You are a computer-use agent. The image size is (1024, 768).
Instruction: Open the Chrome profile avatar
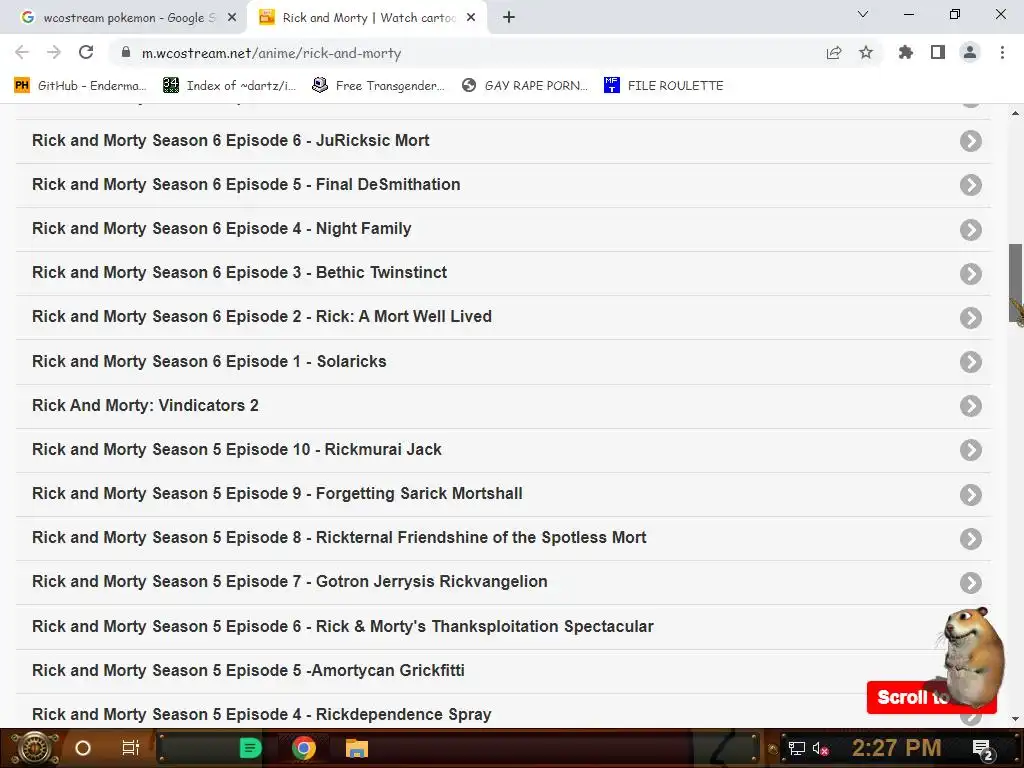970,52
